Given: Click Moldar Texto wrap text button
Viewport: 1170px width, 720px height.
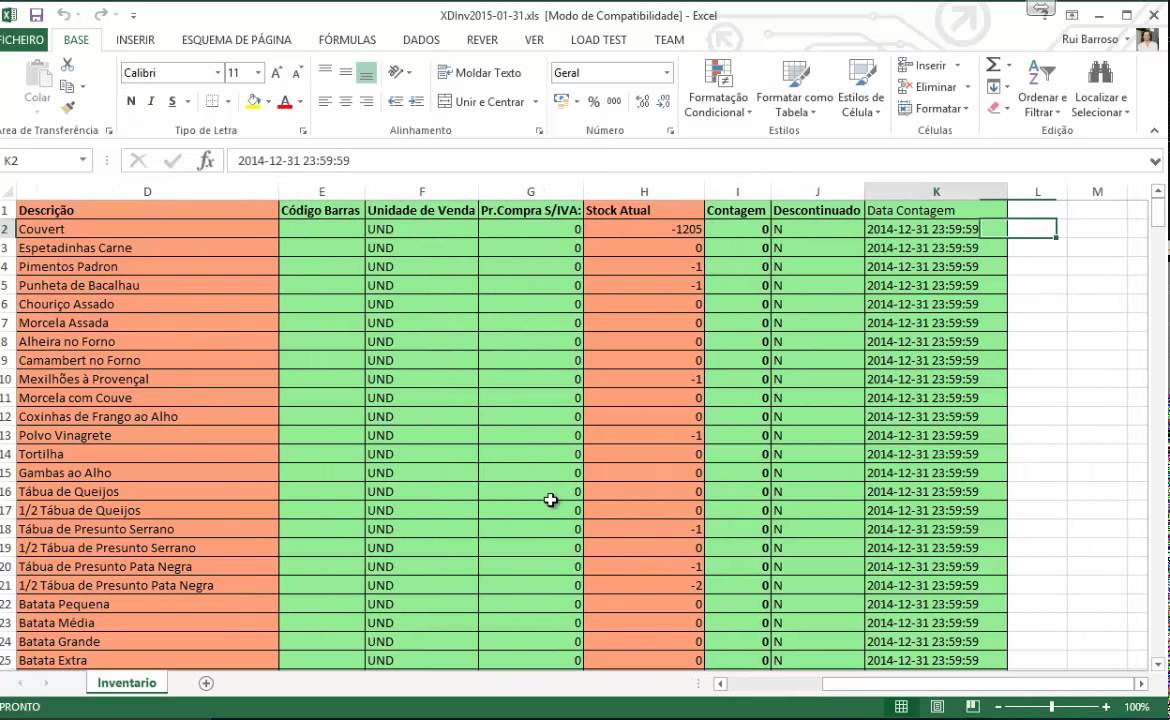Looking at the screenshot, I should click(x=479, y=72).
